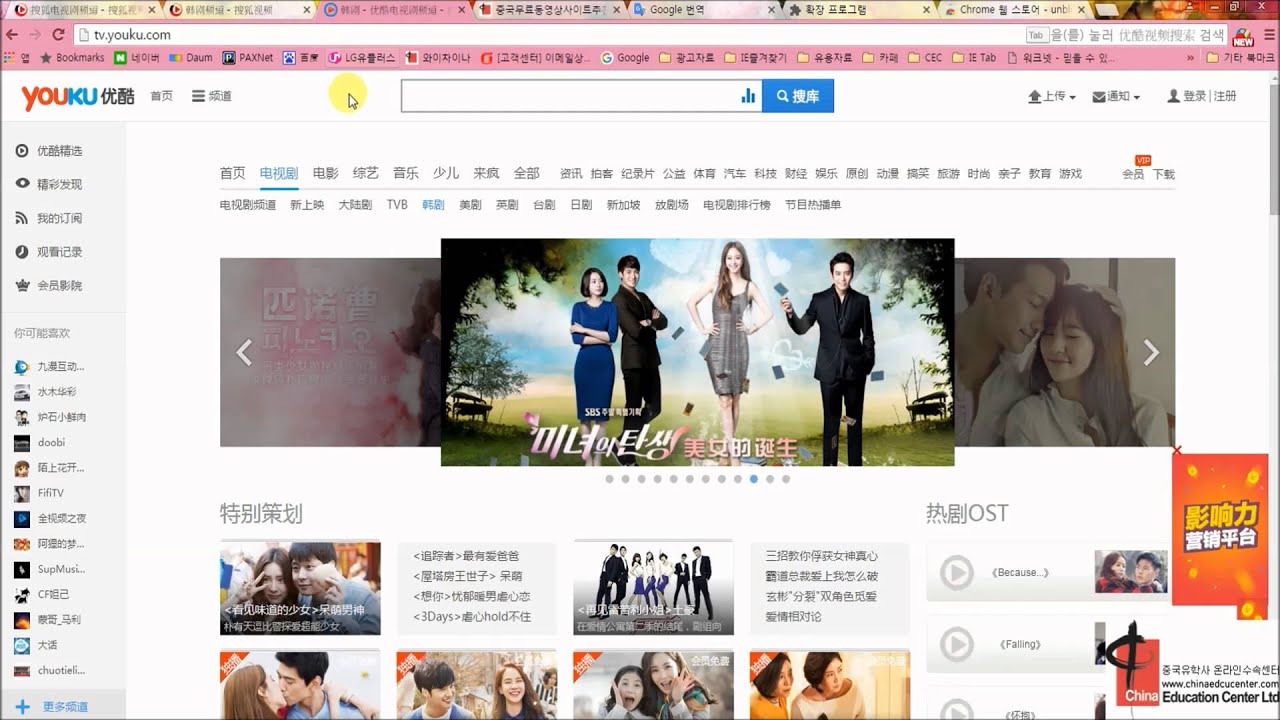Screen dimensions: 1280x720
Task: Play the Falling OST track
Action: (x=957, y=645)
